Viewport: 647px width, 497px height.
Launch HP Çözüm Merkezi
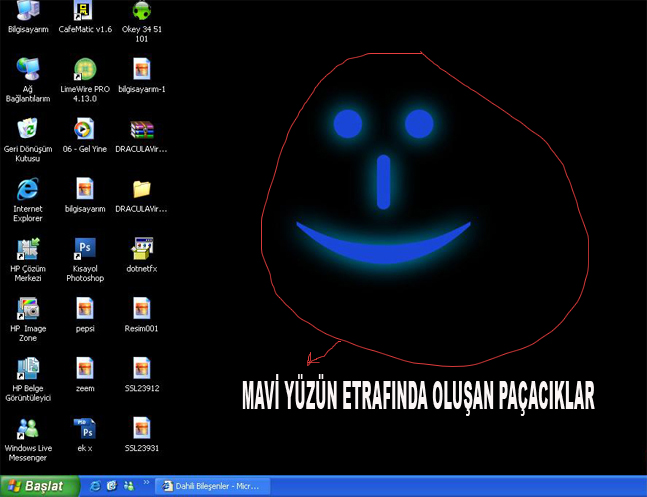28,248
